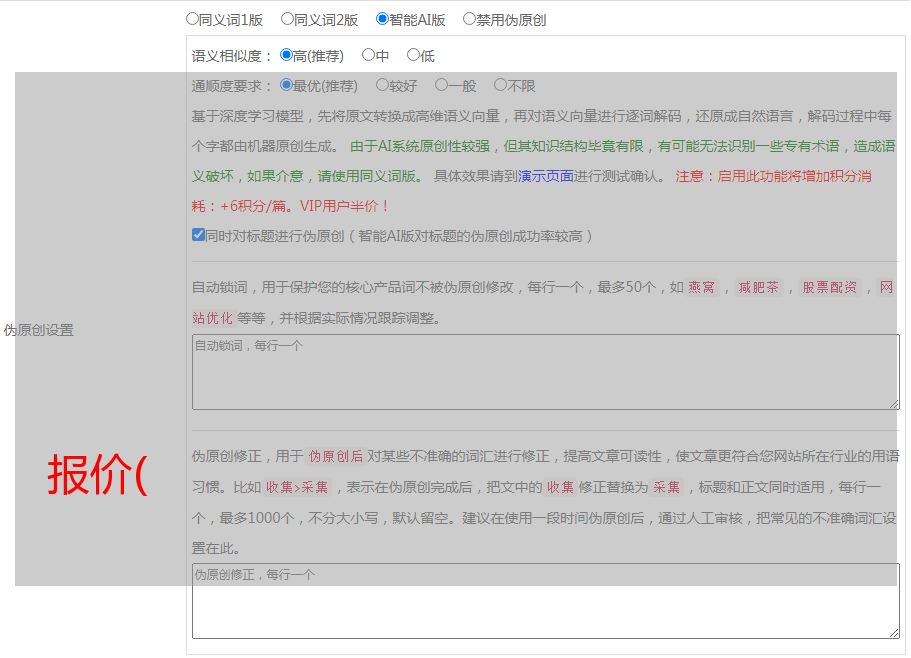The image size is (911, 658).
Task: Select 一般 fluency requirement
Action: (441, 86)
